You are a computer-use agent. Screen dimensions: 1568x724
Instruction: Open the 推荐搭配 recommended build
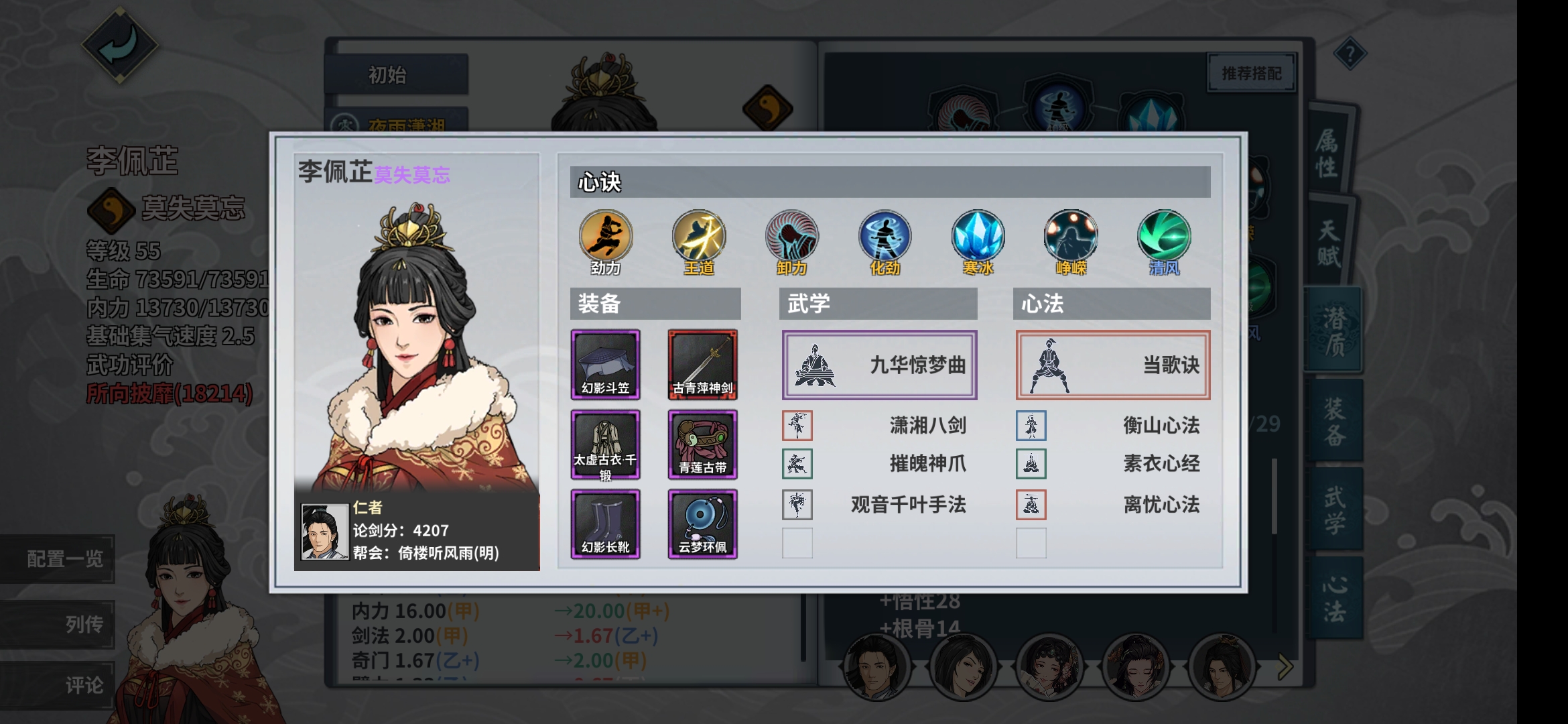pyautogui.click(x=1251, y=73)
